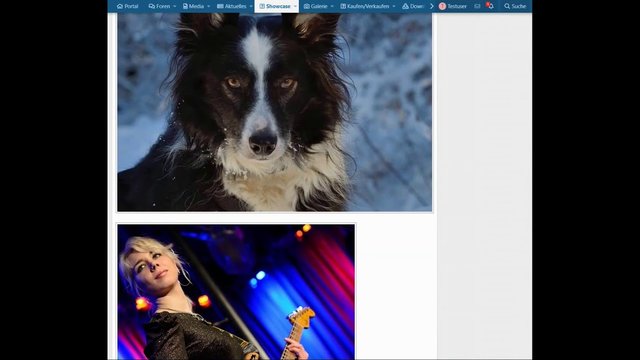The image size is (640, 360).
Task: Open the Portal home page
Action: (127, 6)
